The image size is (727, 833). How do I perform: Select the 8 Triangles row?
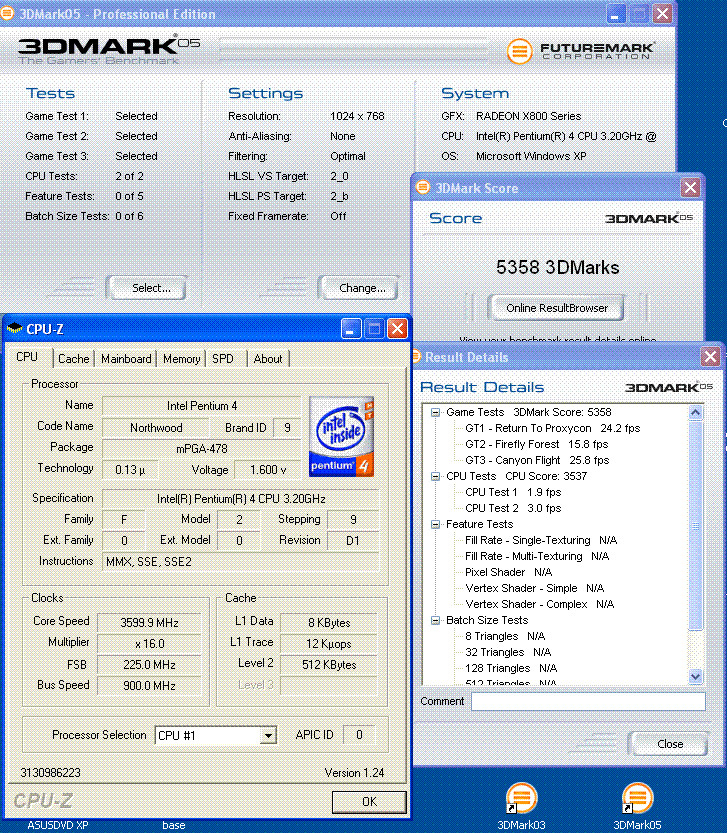coord(505,636)
